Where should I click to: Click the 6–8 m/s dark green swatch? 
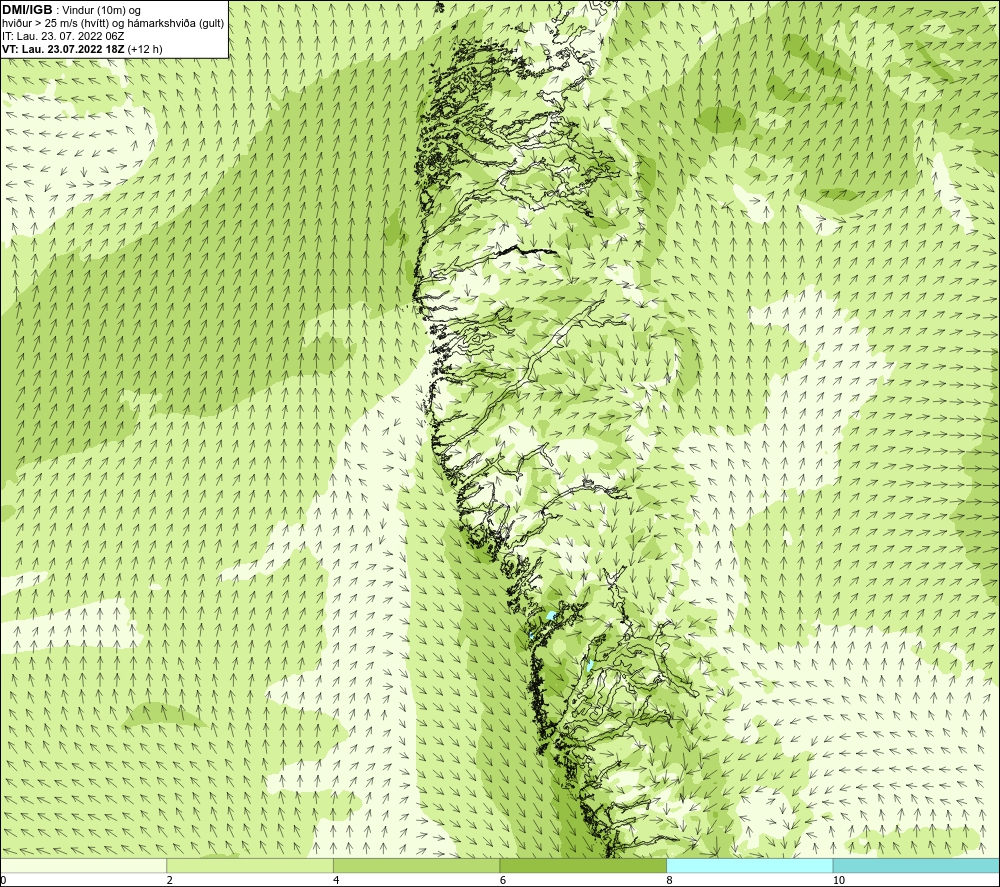pos(583,865)
